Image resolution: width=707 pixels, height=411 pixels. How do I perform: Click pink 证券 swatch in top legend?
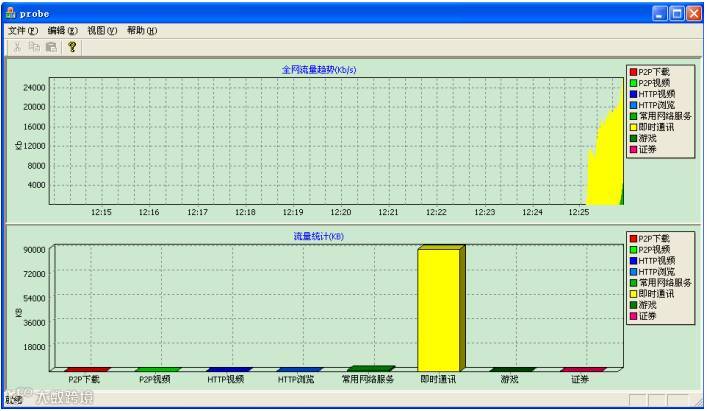pyautogui.click(x=633, y=149)
